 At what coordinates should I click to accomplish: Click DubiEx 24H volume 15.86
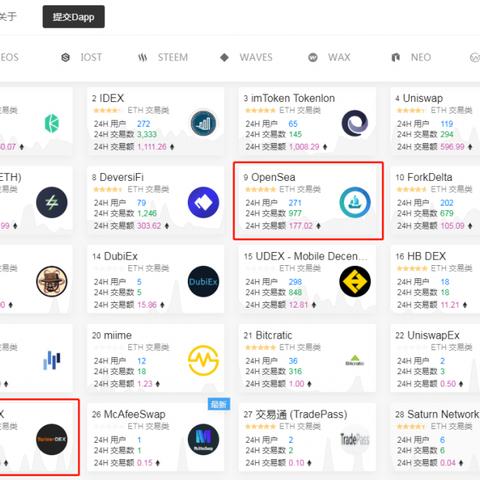147,305
